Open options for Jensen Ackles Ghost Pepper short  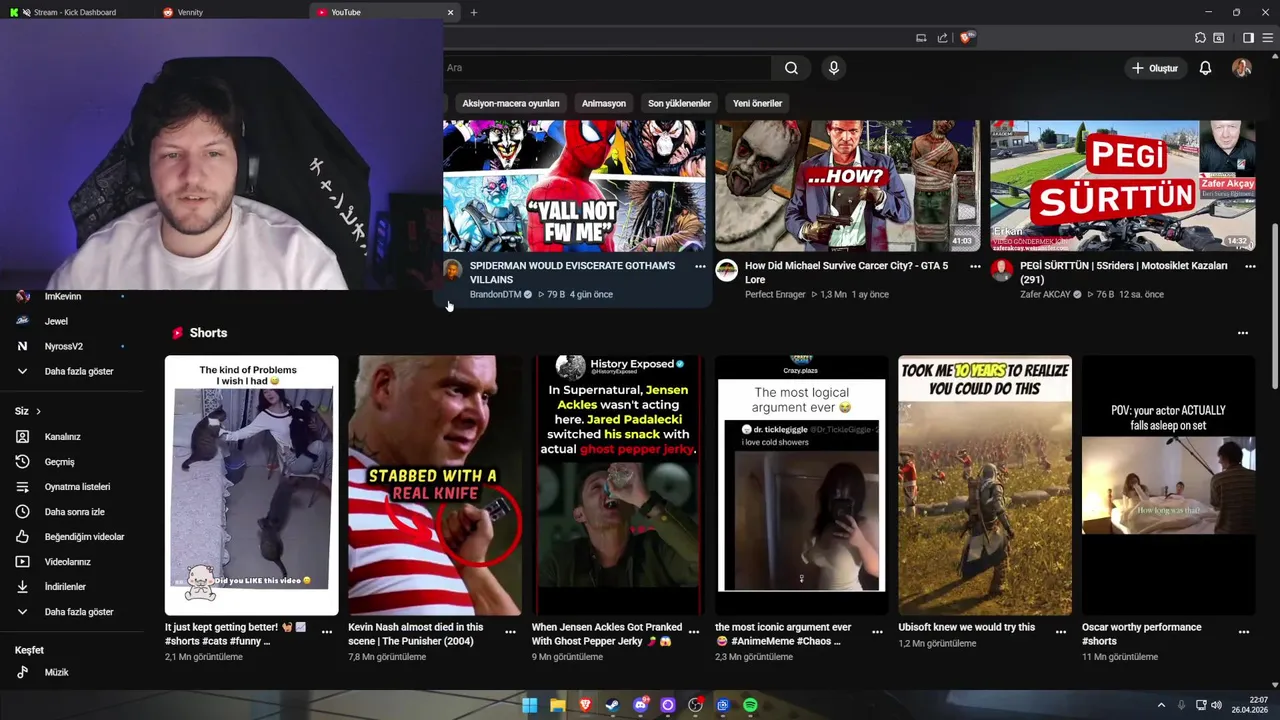coord(694,632)
